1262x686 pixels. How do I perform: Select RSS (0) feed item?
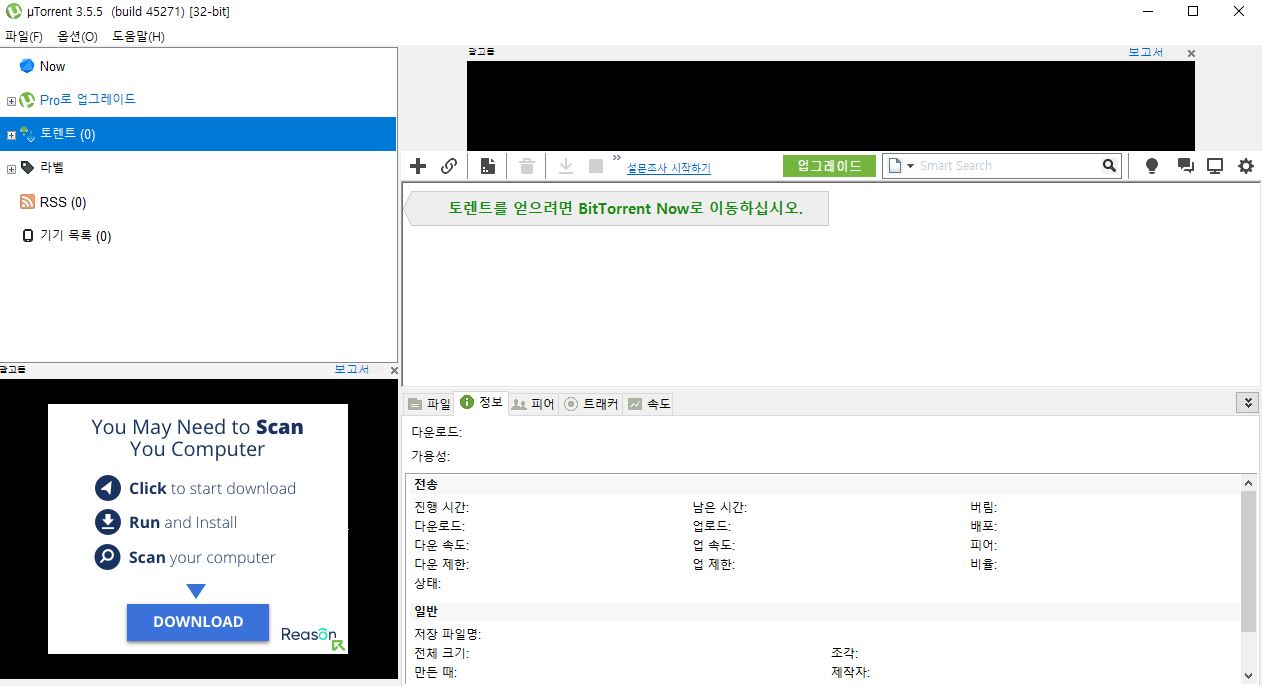tap(63, 202)
